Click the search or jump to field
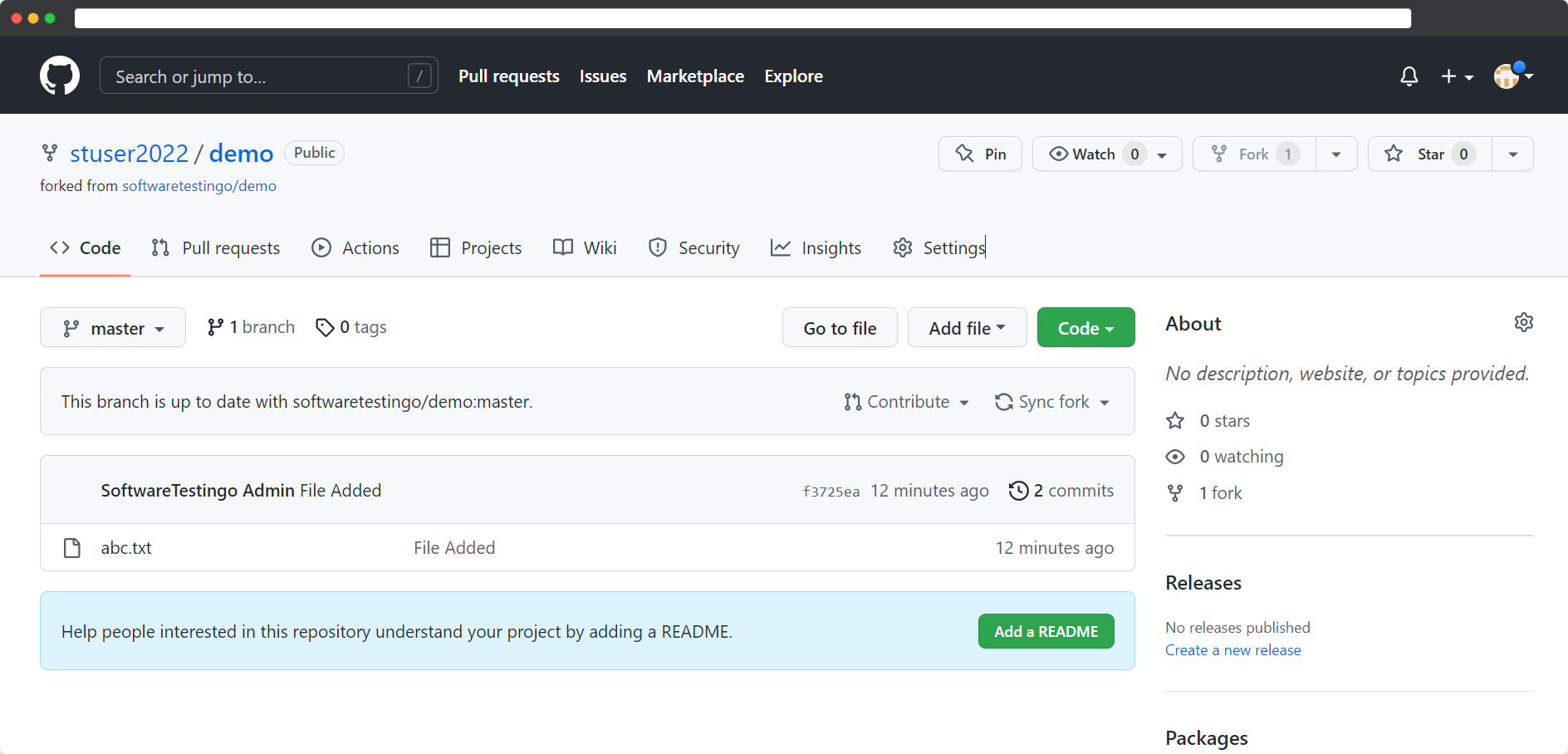This screenshot has width=1568, height=754. pos(268,76)
